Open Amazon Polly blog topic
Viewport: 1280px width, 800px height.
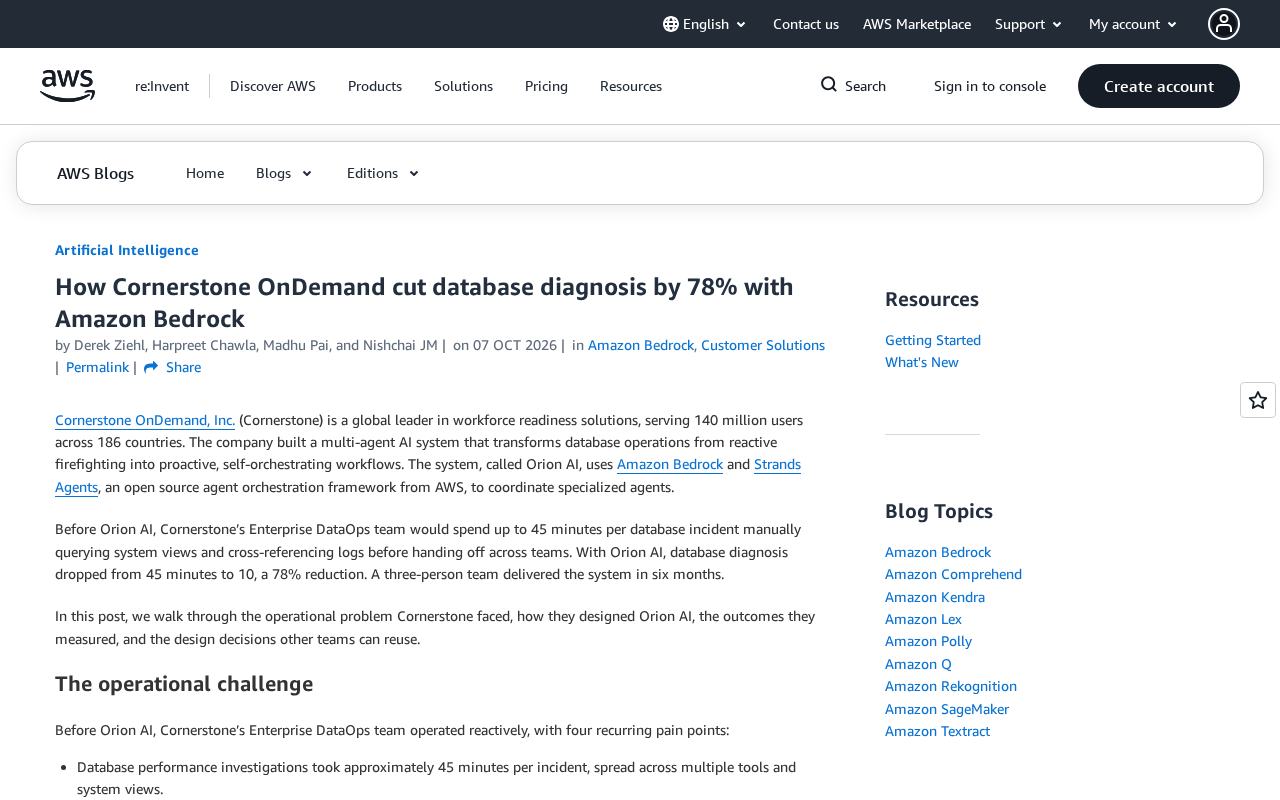coord(928,641)
